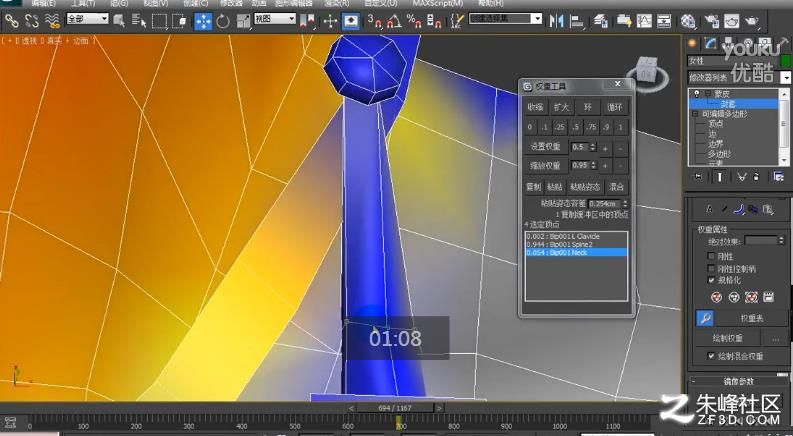Select the Select and Rotate tool
The image size is (793, 436).
[x=223, y=21]
